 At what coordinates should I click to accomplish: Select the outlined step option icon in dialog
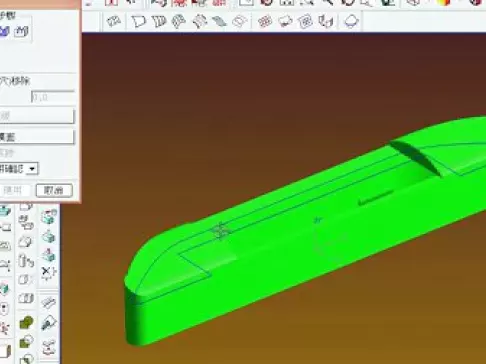(22, 31)
